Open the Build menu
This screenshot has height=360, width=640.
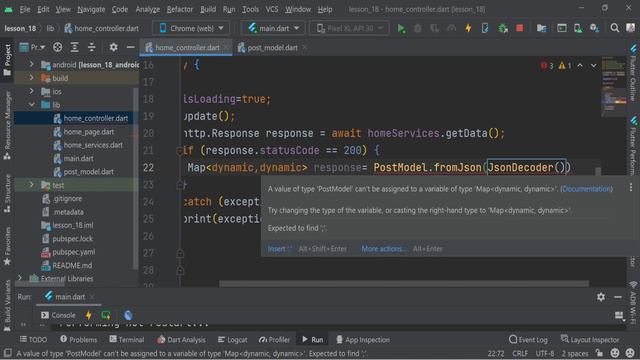(x=208, y=9)
